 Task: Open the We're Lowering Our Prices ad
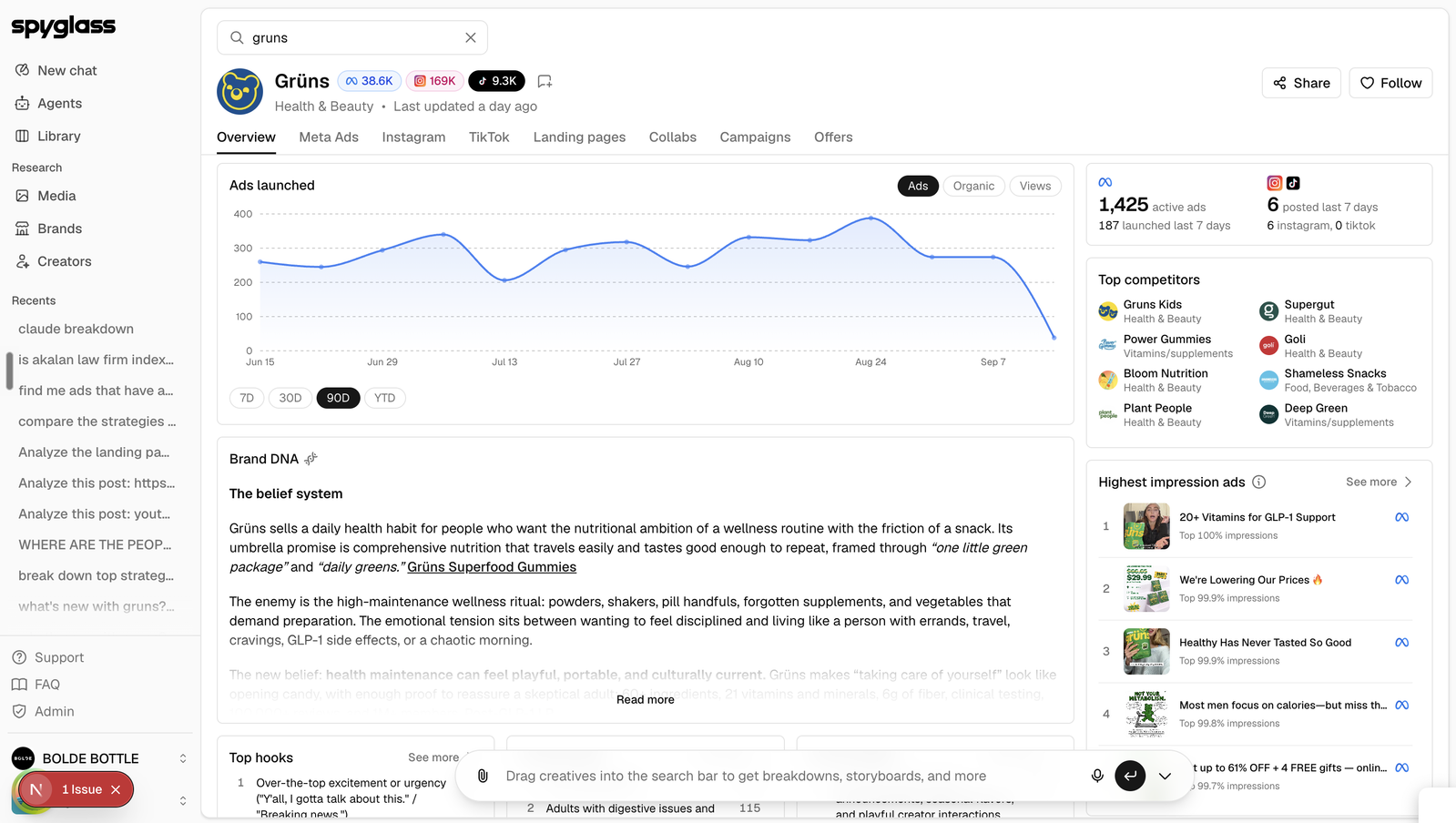click(1257, 588)
